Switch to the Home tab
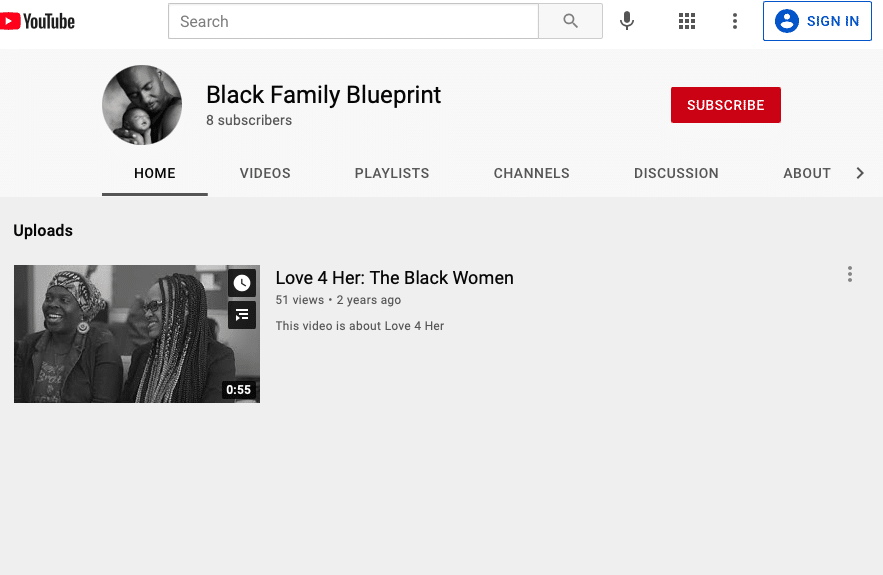The width and height of the screenshot is (883, 575). [x=155, y=173]
